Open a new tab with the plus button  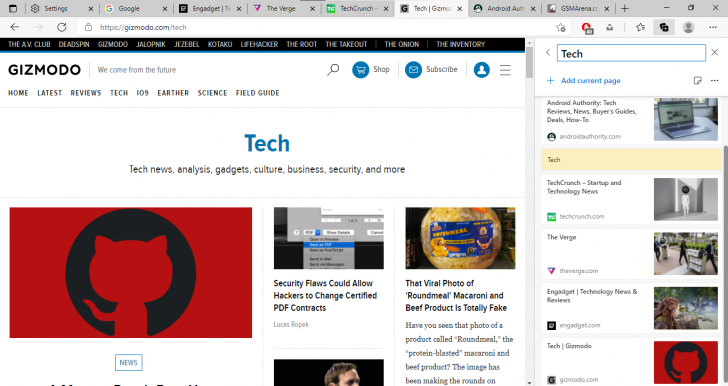point(625,8)
